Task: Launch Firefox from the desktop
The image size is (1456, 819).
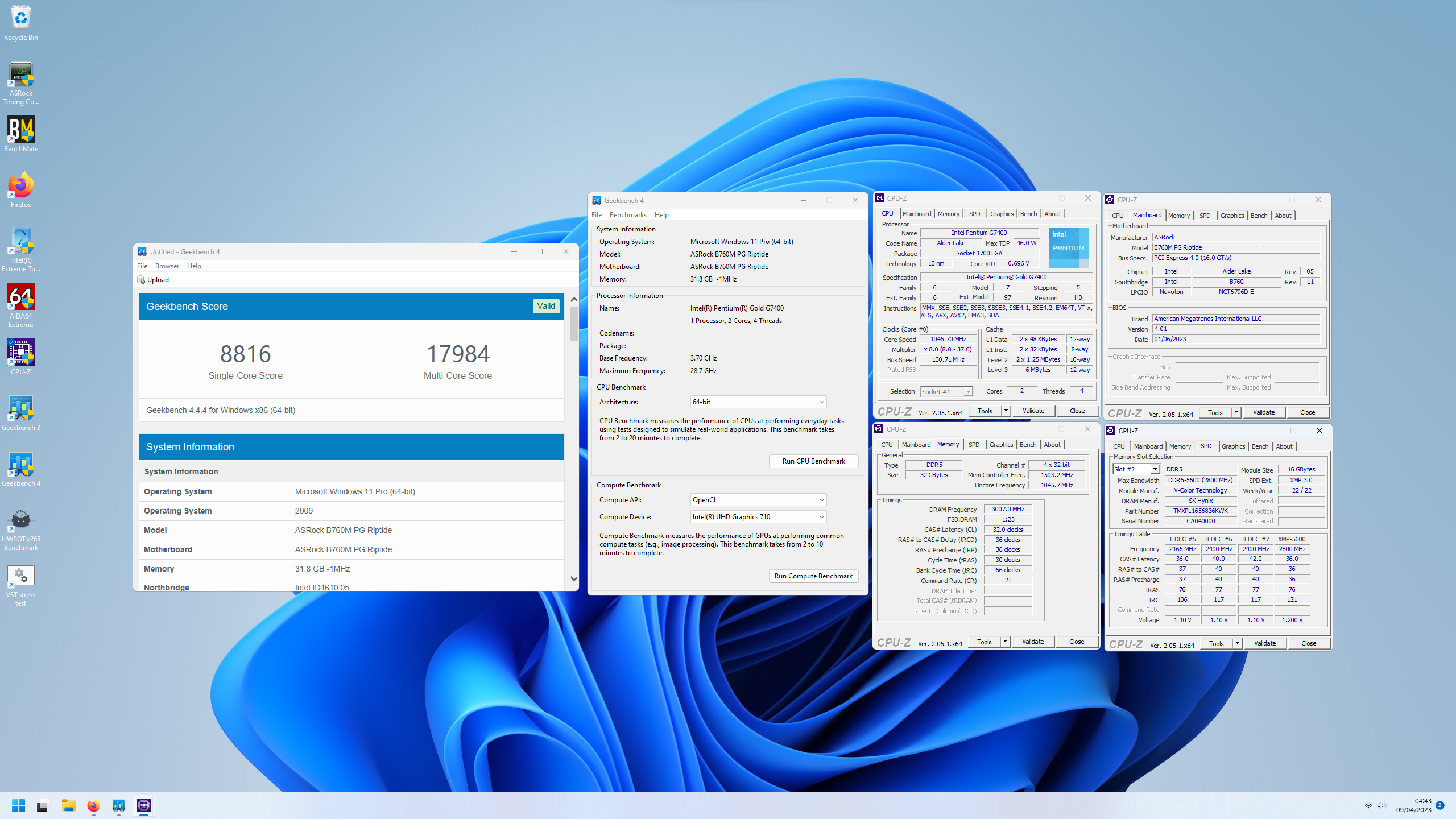Action: [x=21, y=190]
